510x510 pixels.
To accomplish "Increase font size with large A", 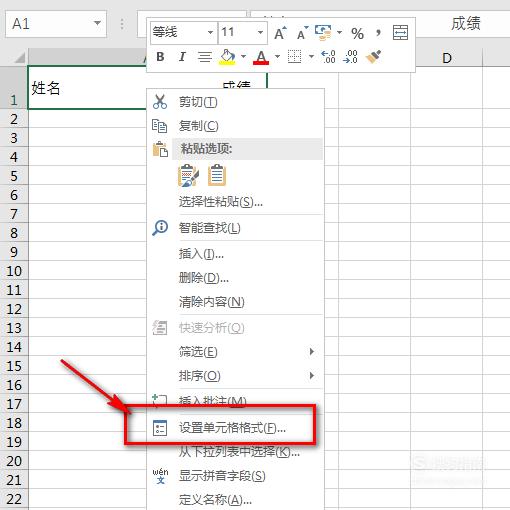I will click(280, 33).
